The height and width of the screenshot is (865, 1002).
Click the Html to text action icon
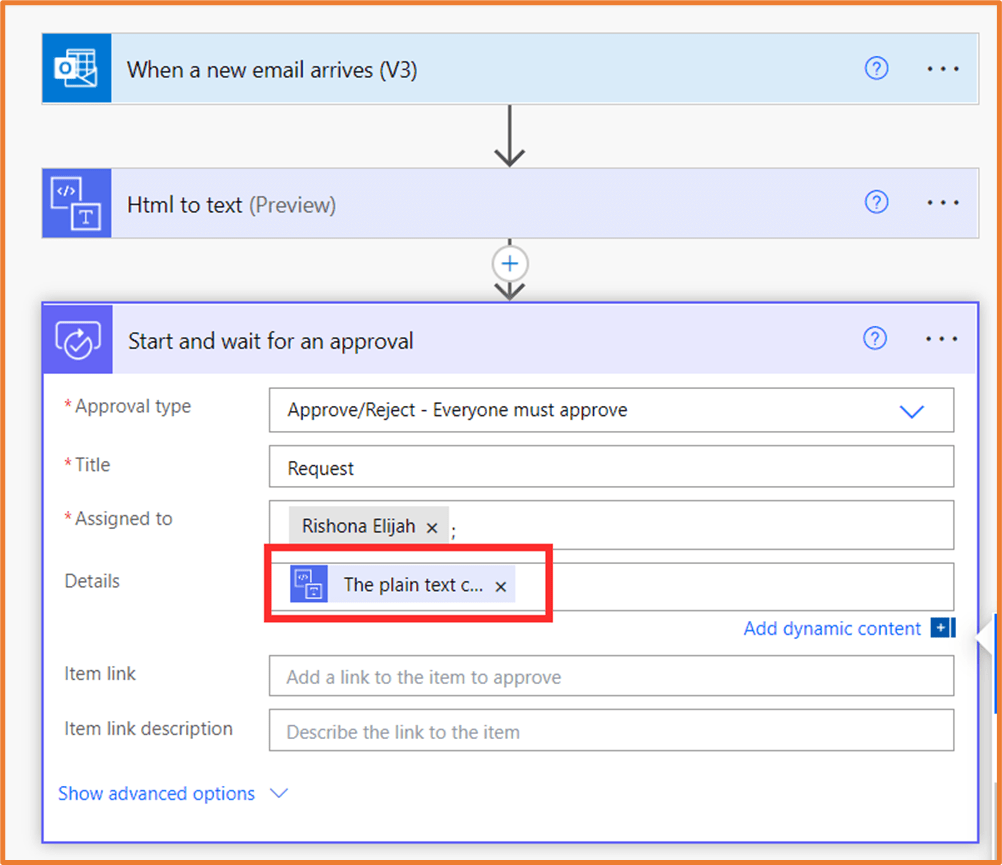click(x=76, y=204)
